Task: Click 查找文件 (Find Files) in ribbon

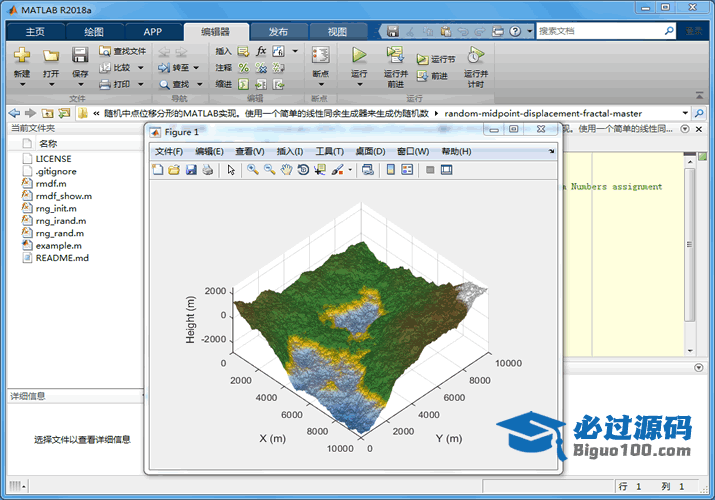Action: point(123,51)
